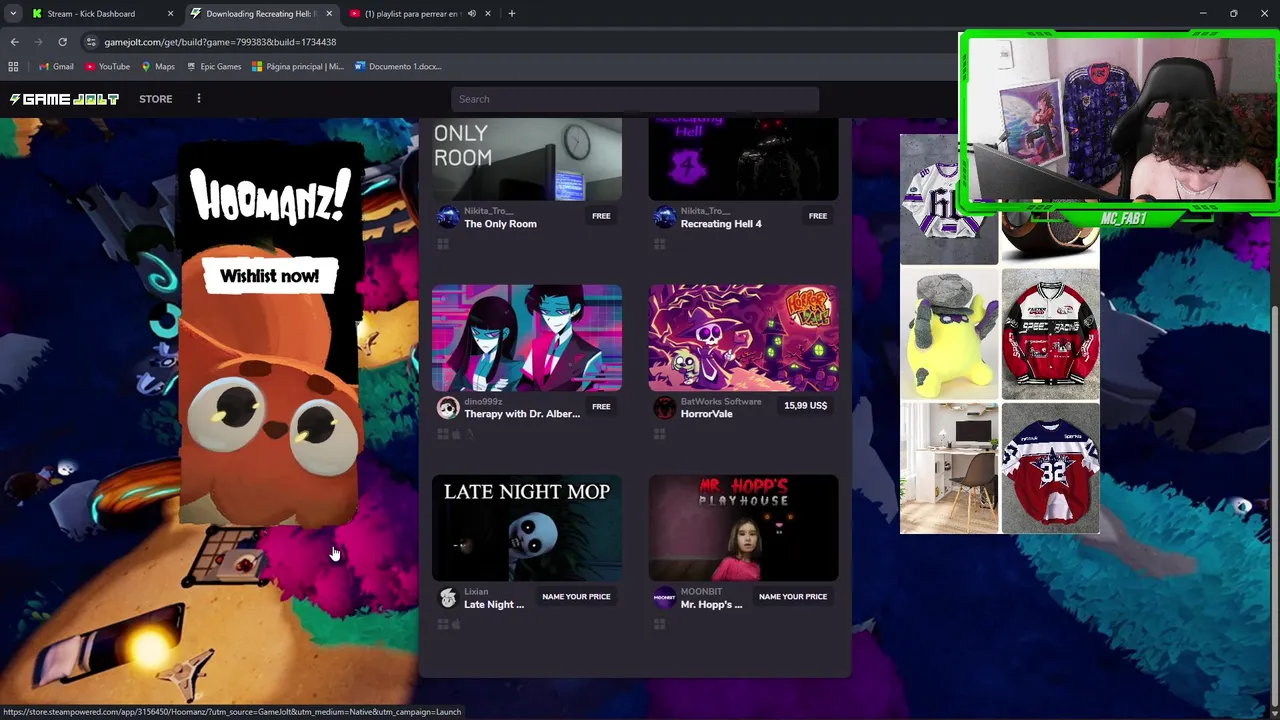Close the YouTube playlist tab
Screen dimensions: 1280x720
coord(488,13)
